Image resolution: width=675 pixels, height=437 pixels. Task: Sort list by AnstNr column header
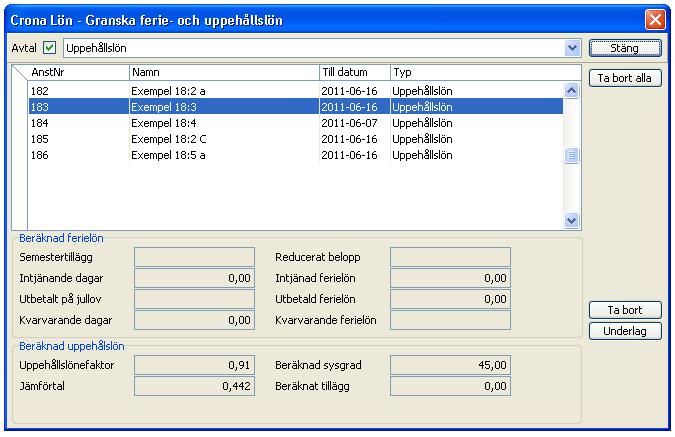(78, 72)
